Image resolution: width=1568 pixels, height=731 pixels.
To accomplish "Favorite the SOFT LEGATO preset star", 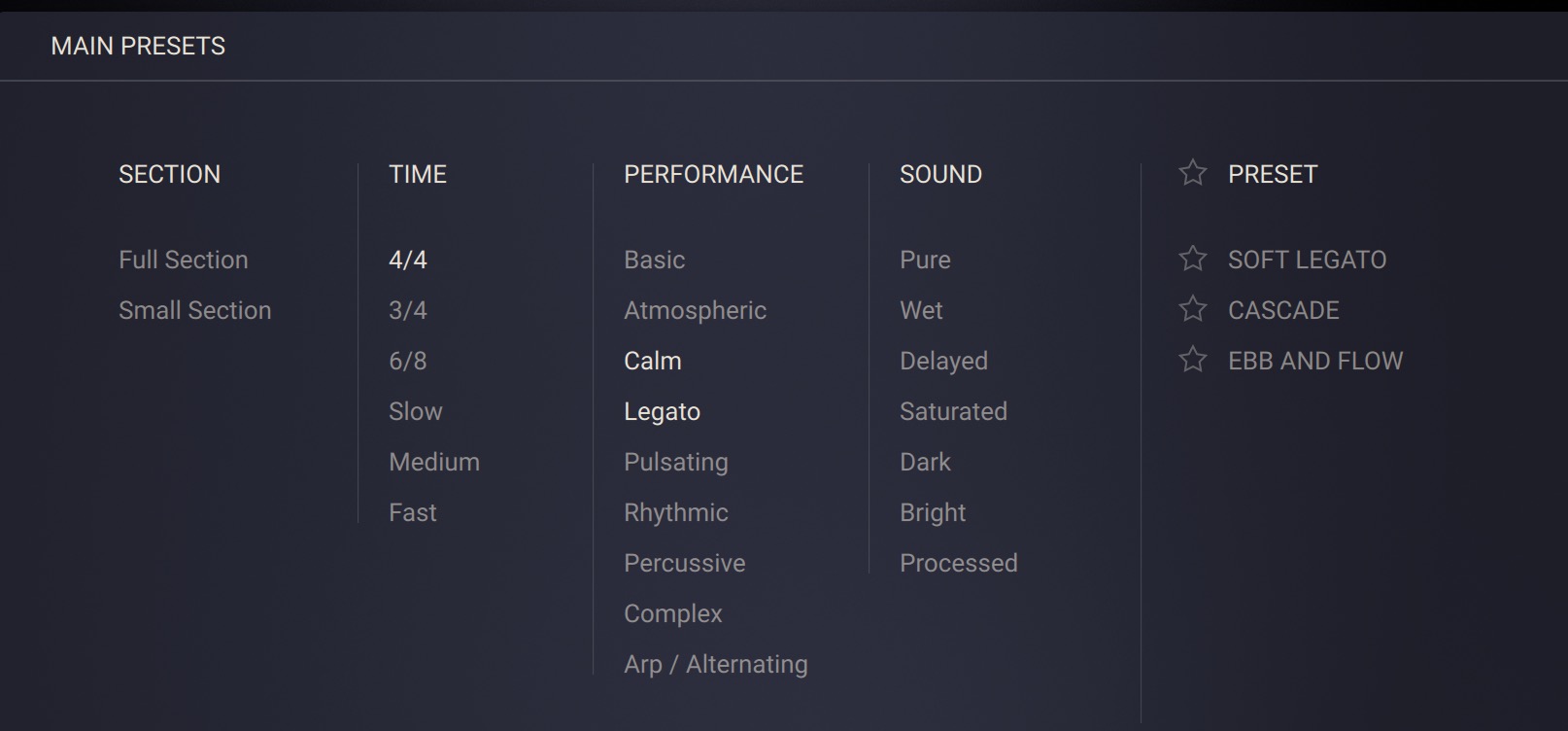I will coord(1192,259).
